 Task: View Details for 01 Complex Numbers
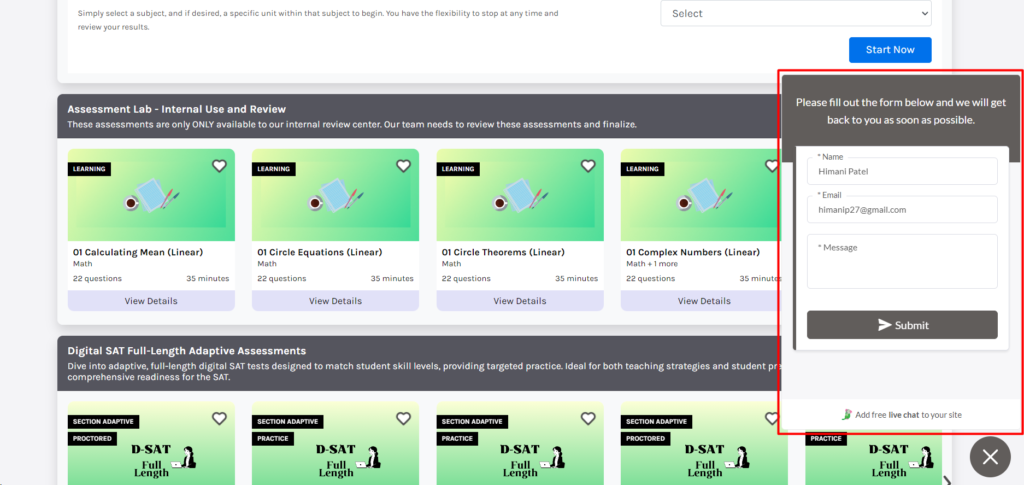pyautogui.click(x=703, y=301)
